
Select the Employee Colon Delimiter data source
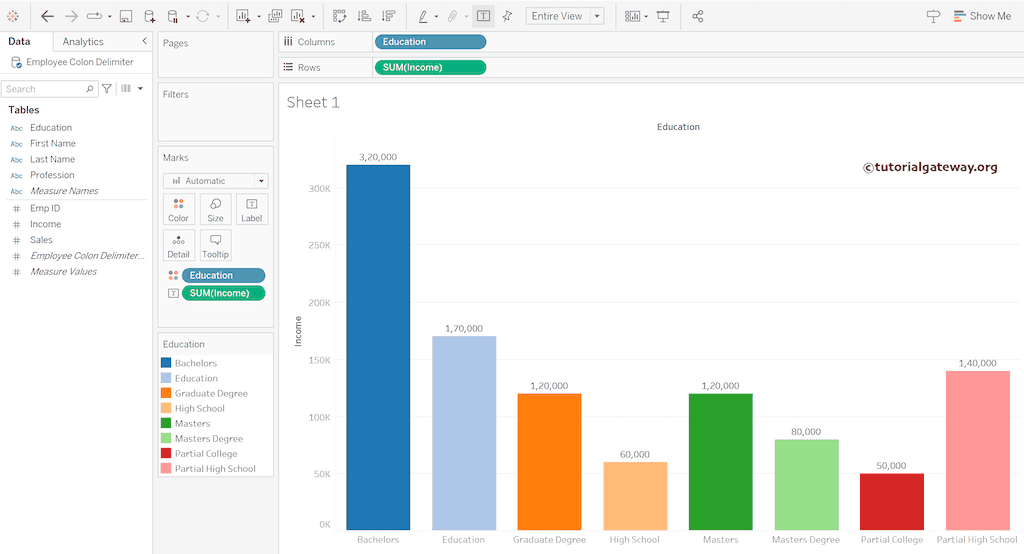[x=72, y=62]
